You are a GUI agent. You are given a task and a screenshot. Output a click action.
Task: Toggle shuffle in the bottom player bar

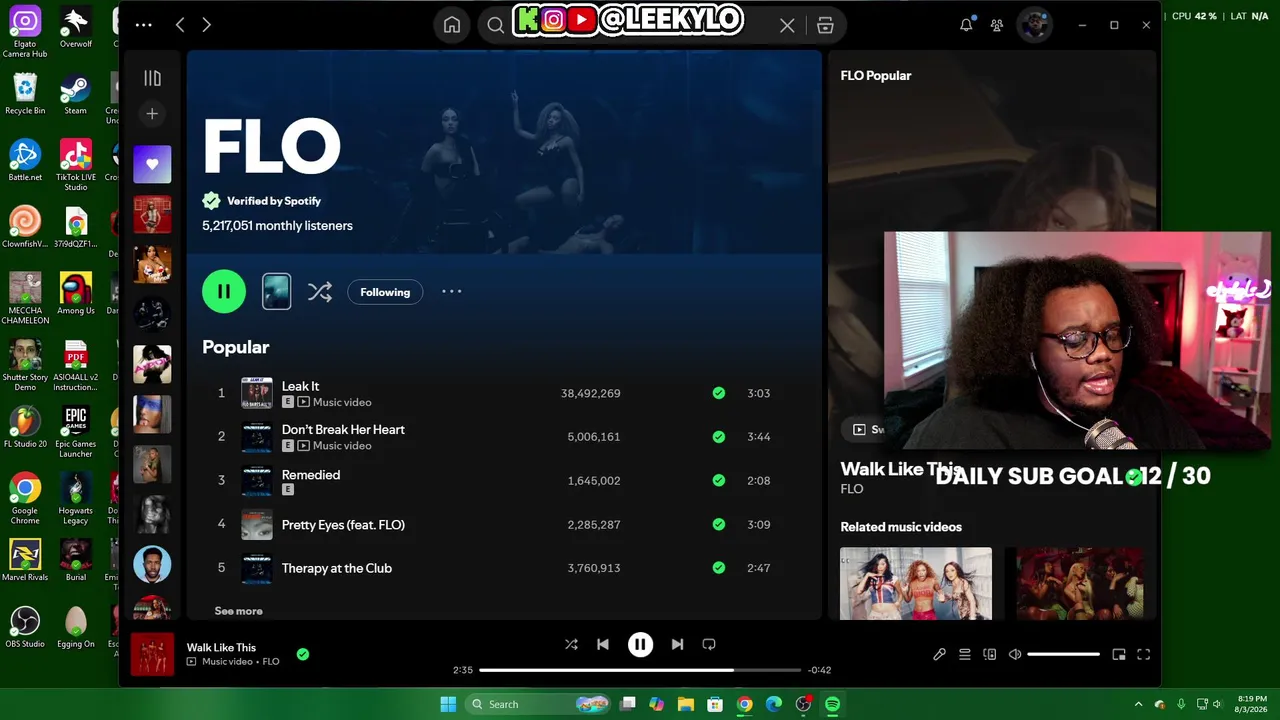coord(571,645)
